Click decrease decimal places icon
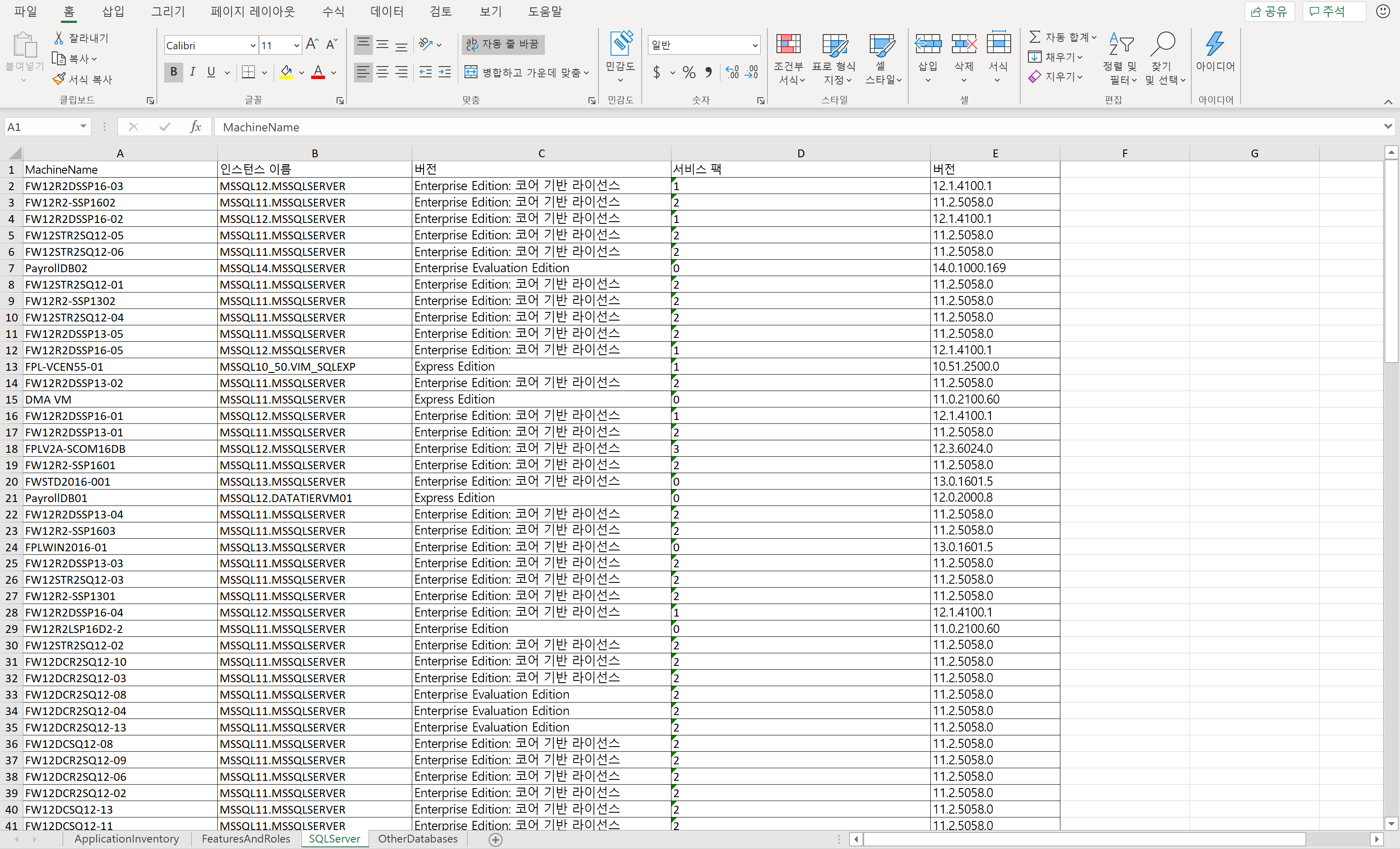 [x=752, y=72]
